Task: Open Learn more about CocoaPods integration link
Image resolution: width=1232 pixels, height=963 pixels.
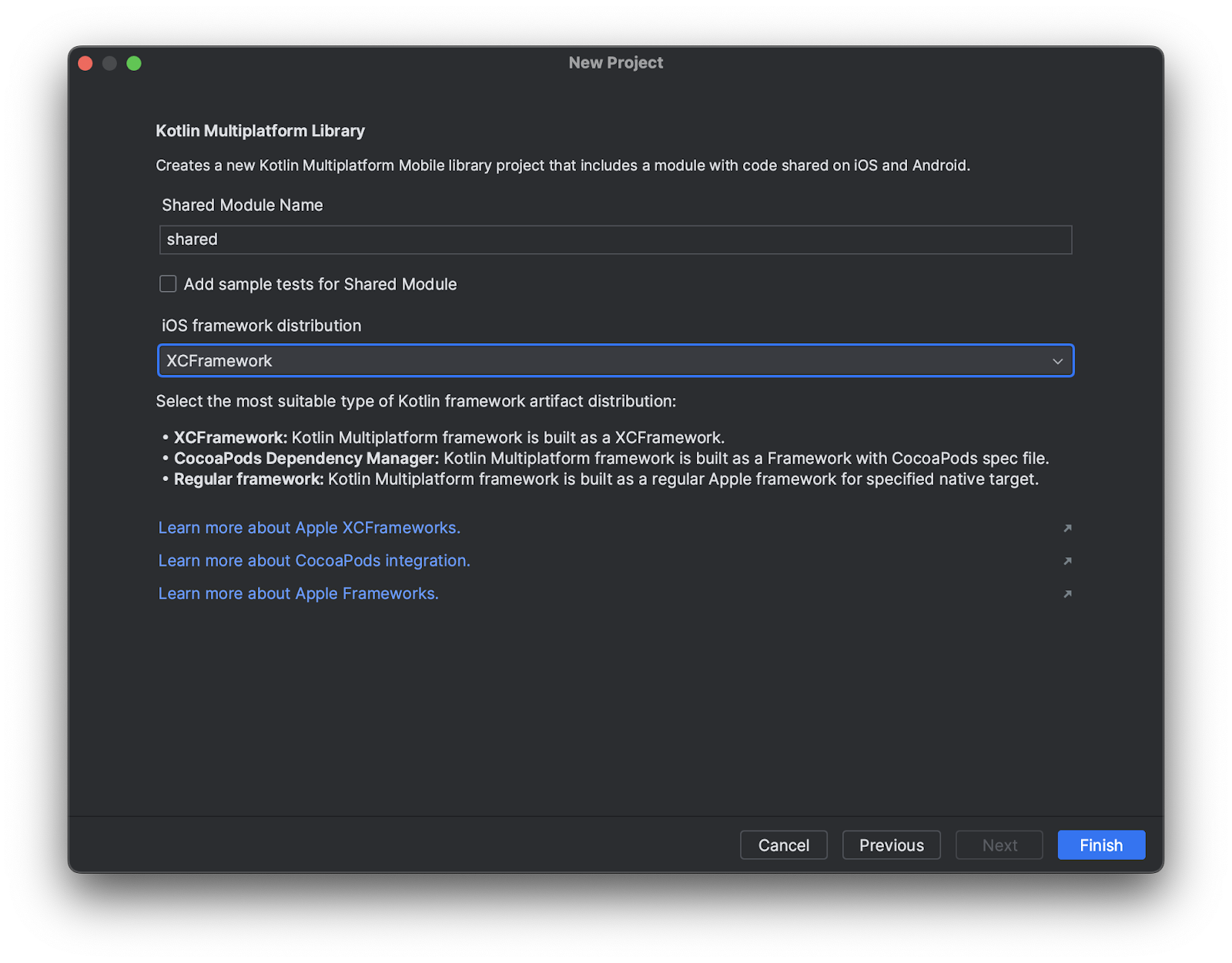Action: tap(314, 560)
